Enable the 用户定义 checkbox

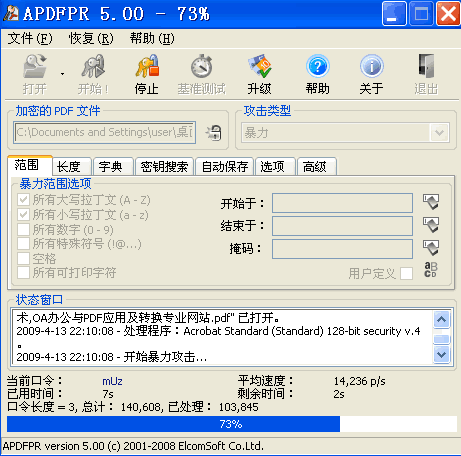[406, 274]
